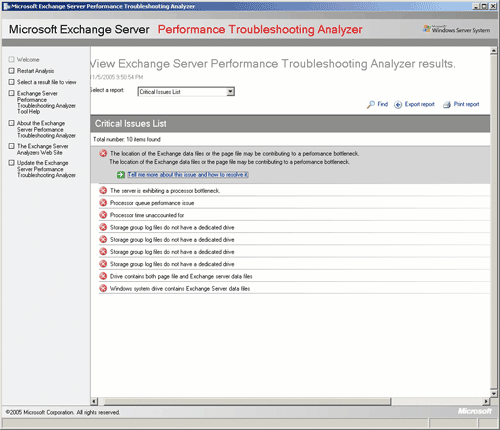Open 'Tell me more about this issue' link
500x430 pixels.
(188, 175)
